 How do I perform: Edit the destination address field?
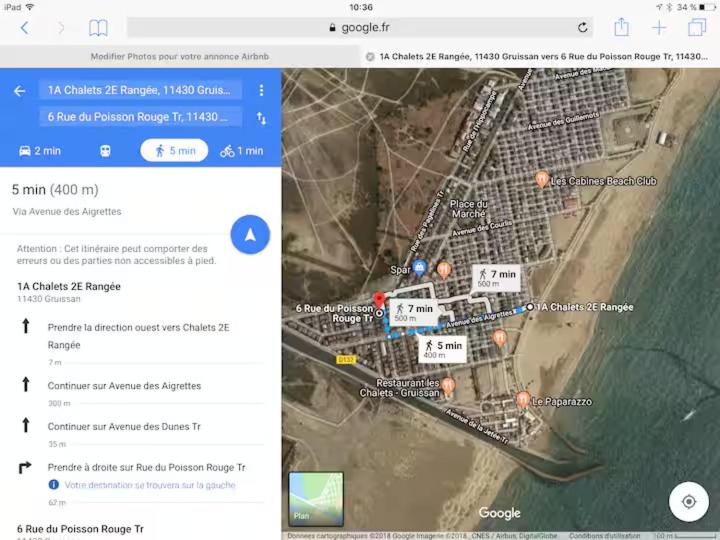pos(140,117)
